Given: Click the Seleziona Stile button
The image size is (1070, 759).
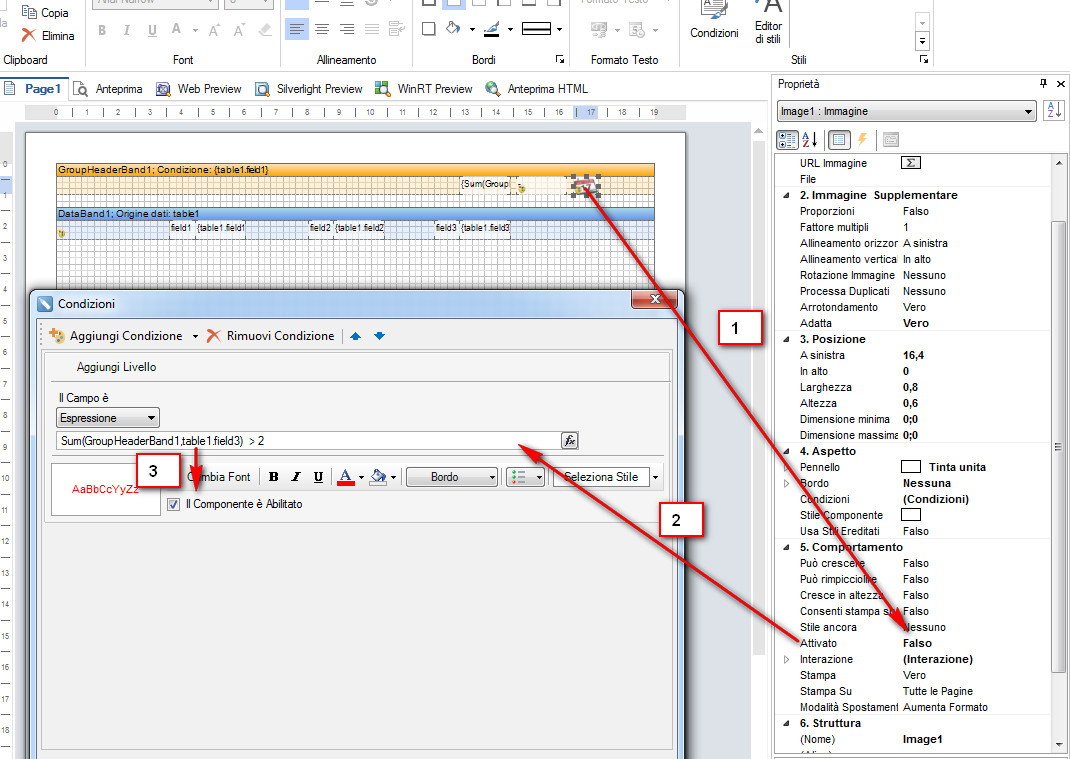Looking at the screenshot, I should 601,477.
